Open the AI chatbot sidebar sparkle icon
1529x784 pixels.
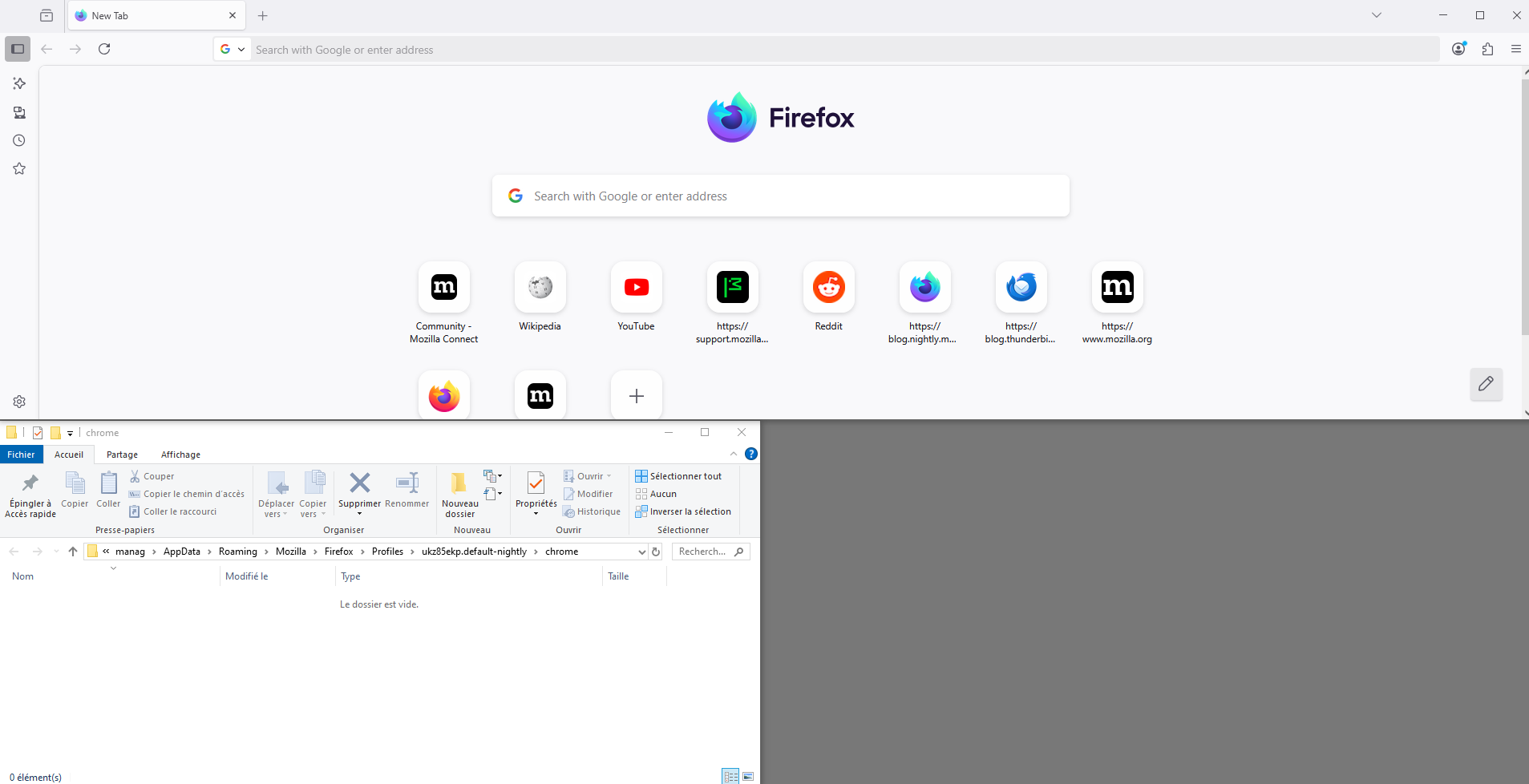[19, 83]
